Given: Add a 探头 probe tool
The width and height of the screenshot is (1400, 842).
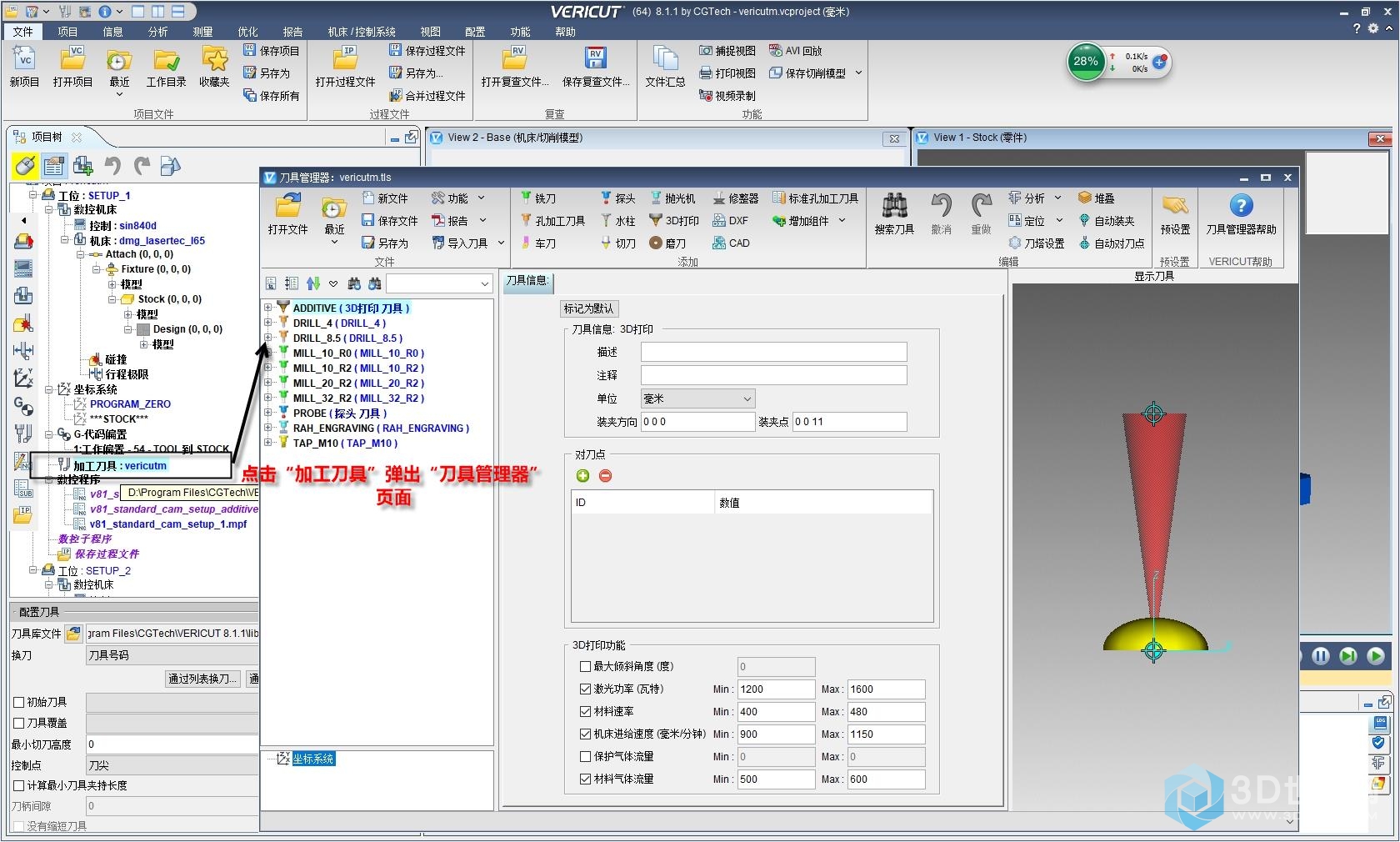Looking at the screenshot, I should (x=617, y=198).
